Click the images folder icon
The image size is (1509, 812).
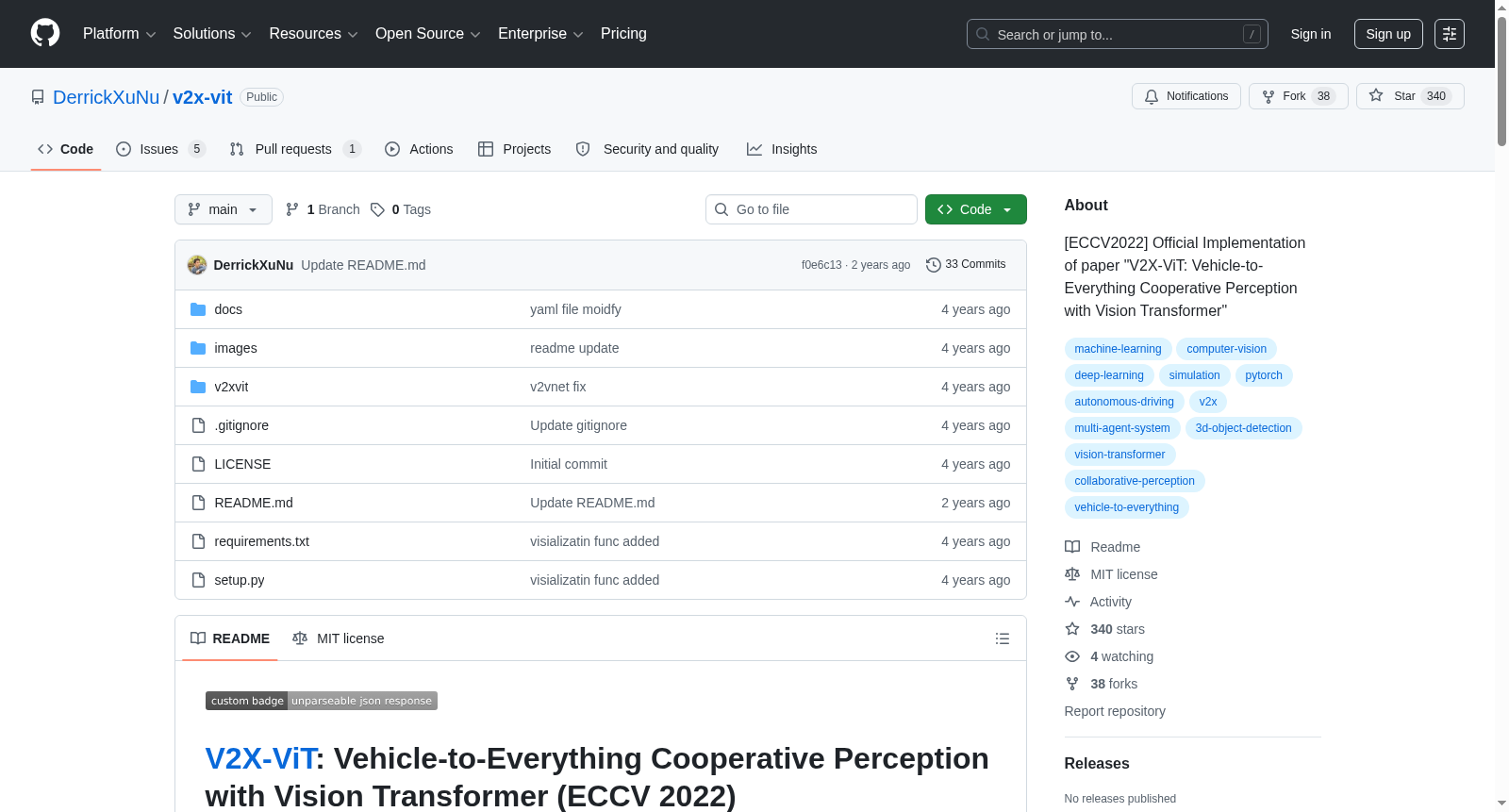[198, 348]
